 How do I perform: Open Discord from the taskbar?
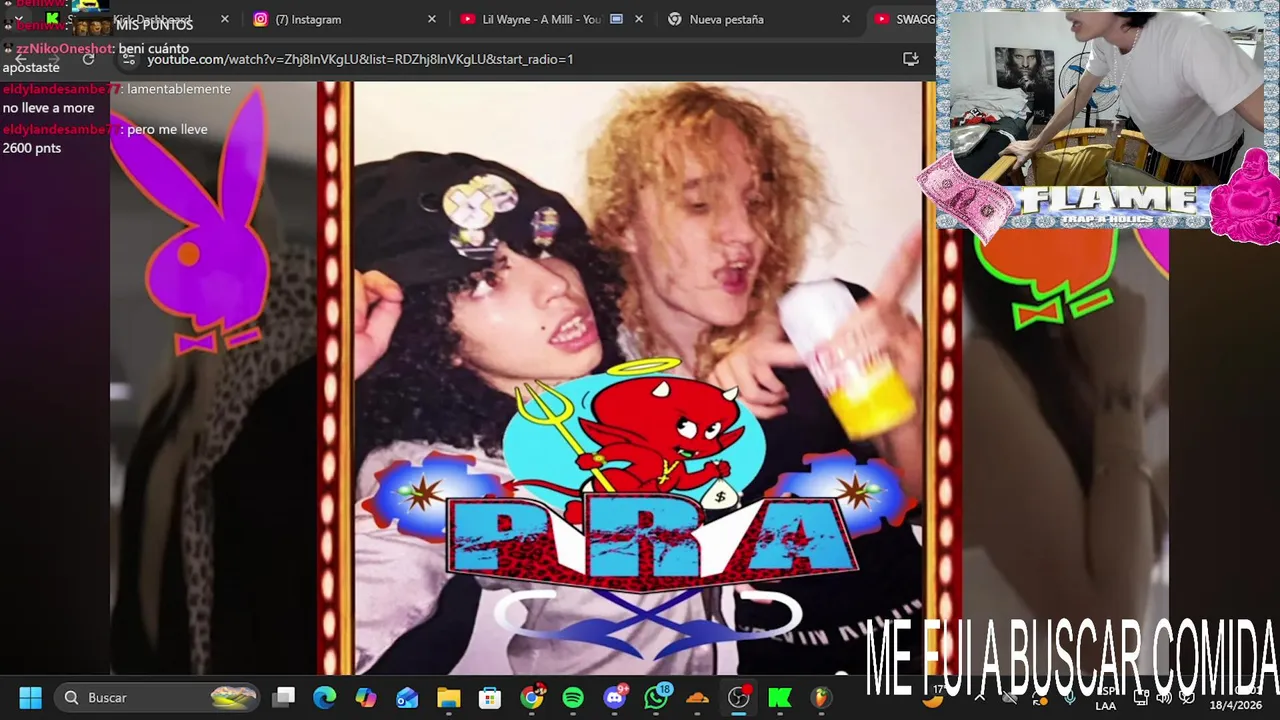(x=615, y=697)
